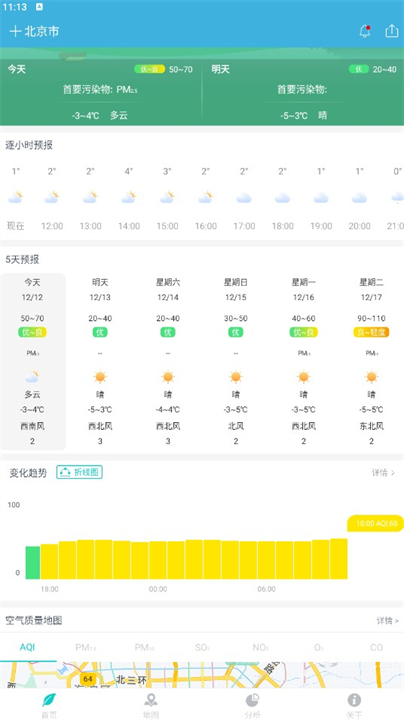Tap the 逐小时预报 section heading
The image size is (404, 720).
[29, 145]
